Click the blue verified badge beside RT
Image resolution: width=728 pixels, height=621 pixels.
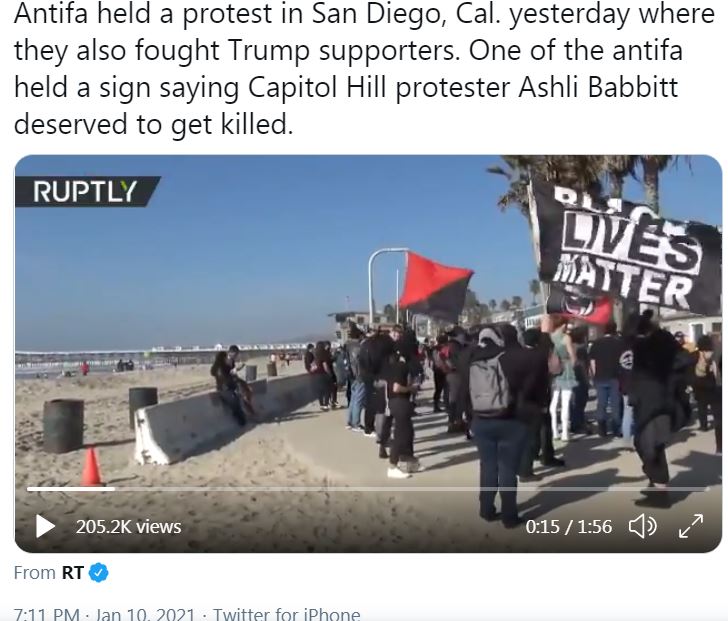point(98,573)
